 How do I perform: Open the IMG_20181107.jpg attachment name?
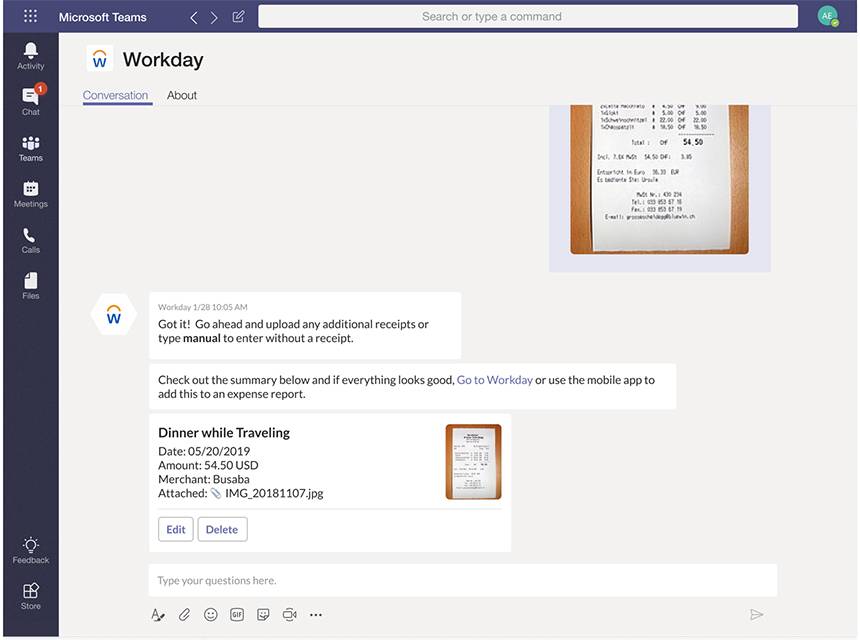(x=274, y=494)
